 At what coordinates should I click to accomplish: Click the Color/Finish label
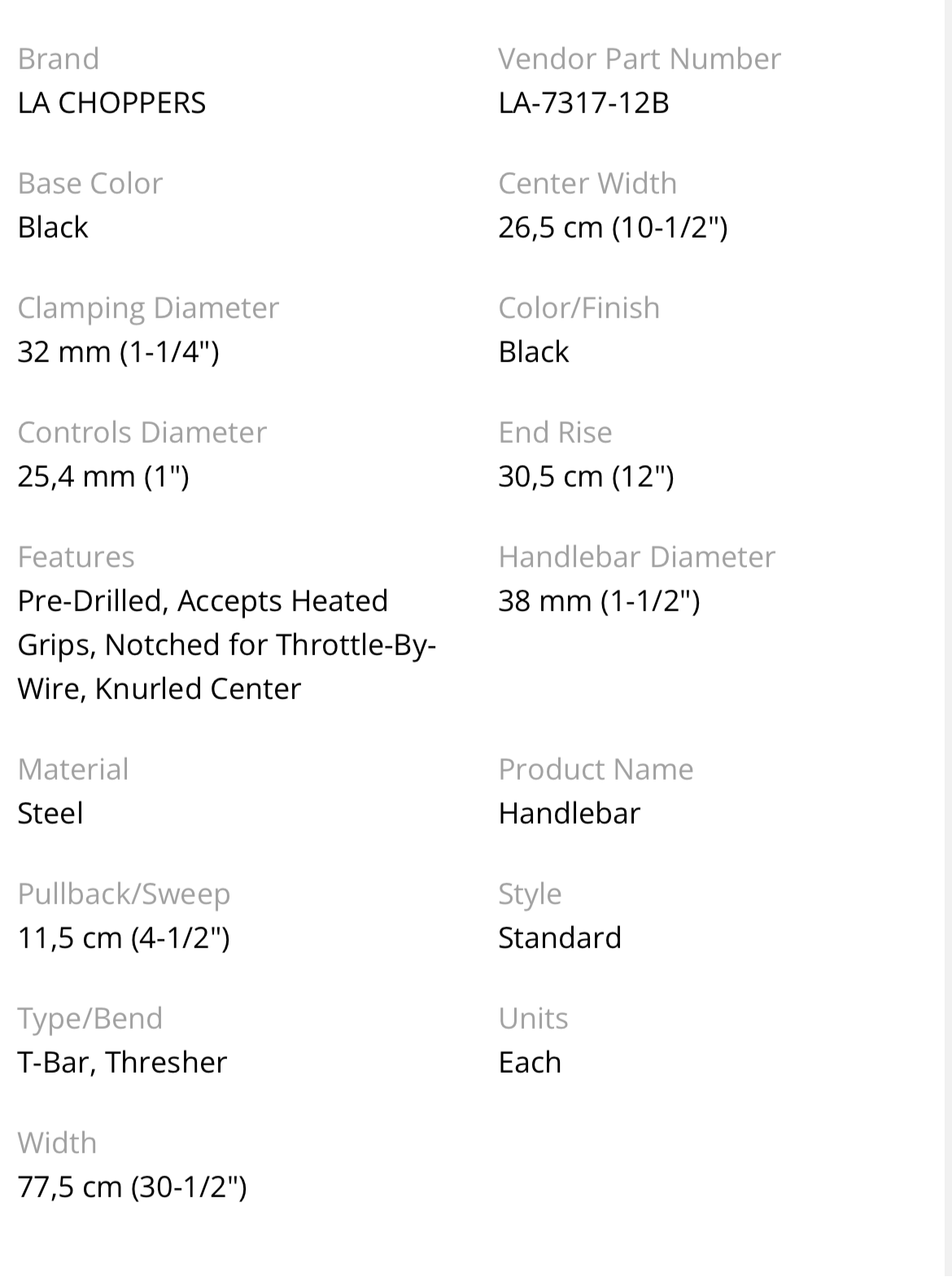(x=579, y=308)
